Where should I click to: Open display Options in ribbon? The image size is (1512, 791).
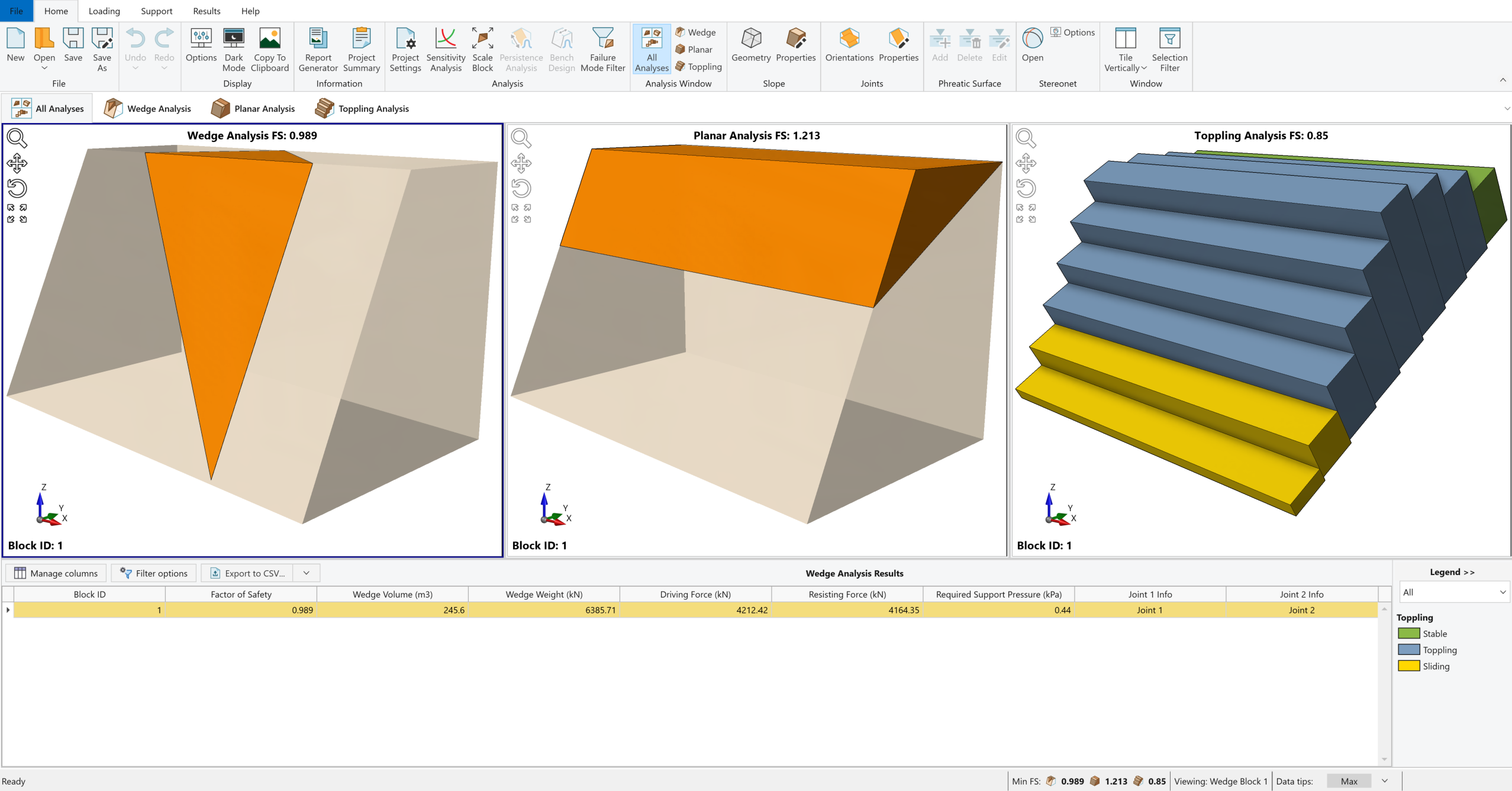click(x=201, y=44)
